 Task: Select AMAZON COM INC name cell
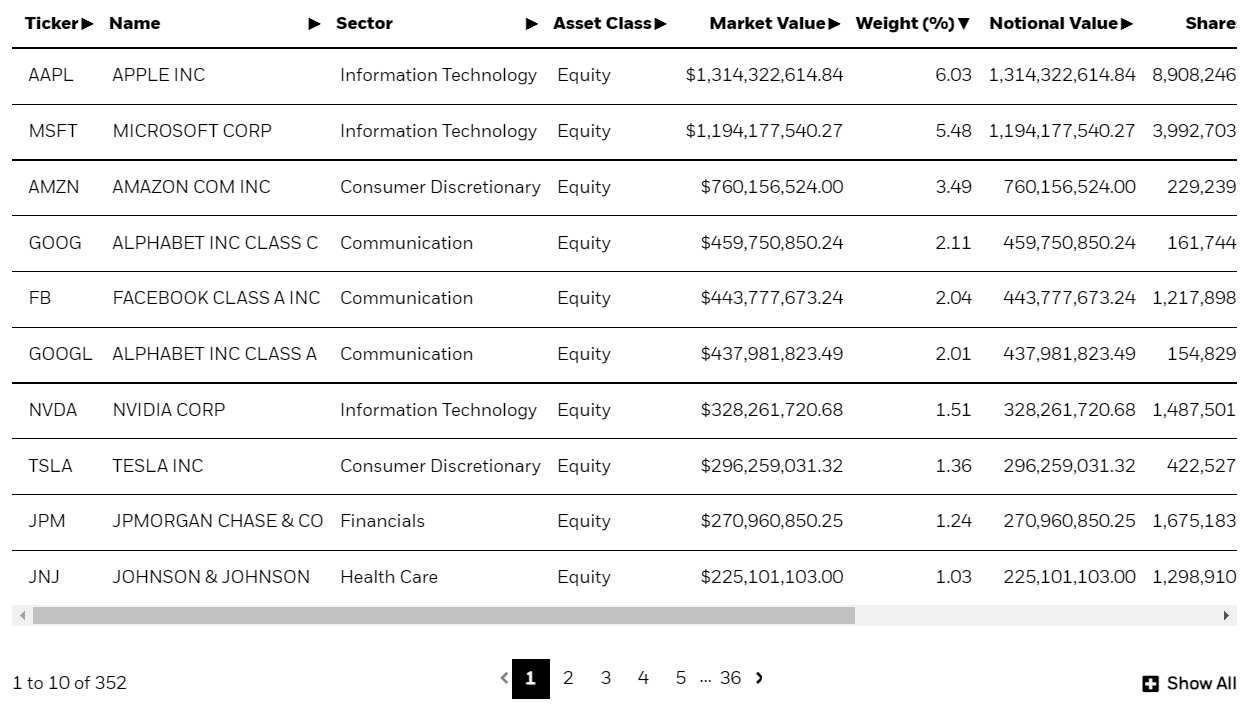(191, 187)
